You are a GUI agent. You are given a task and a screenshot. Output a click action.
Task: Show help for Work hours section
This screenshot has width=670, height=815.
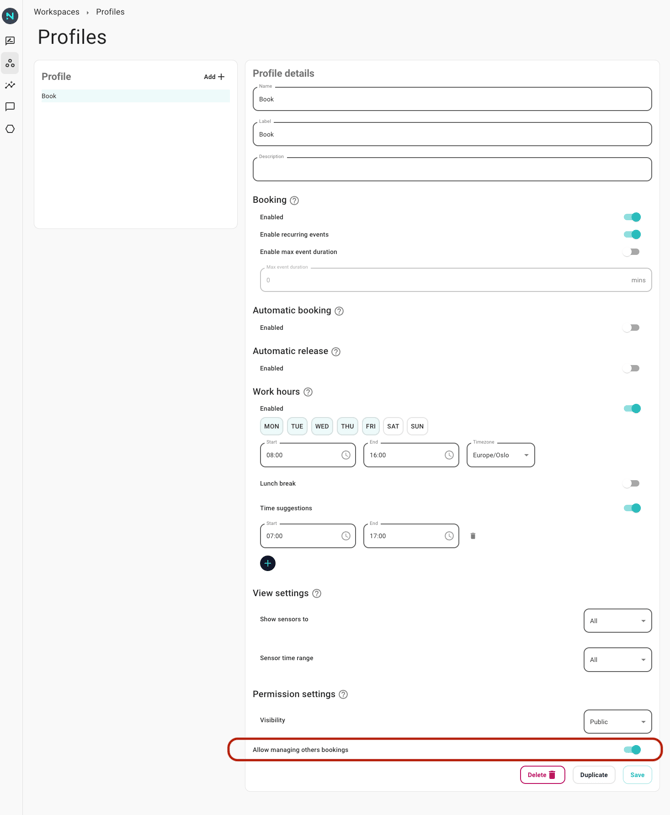click(308, 392)
